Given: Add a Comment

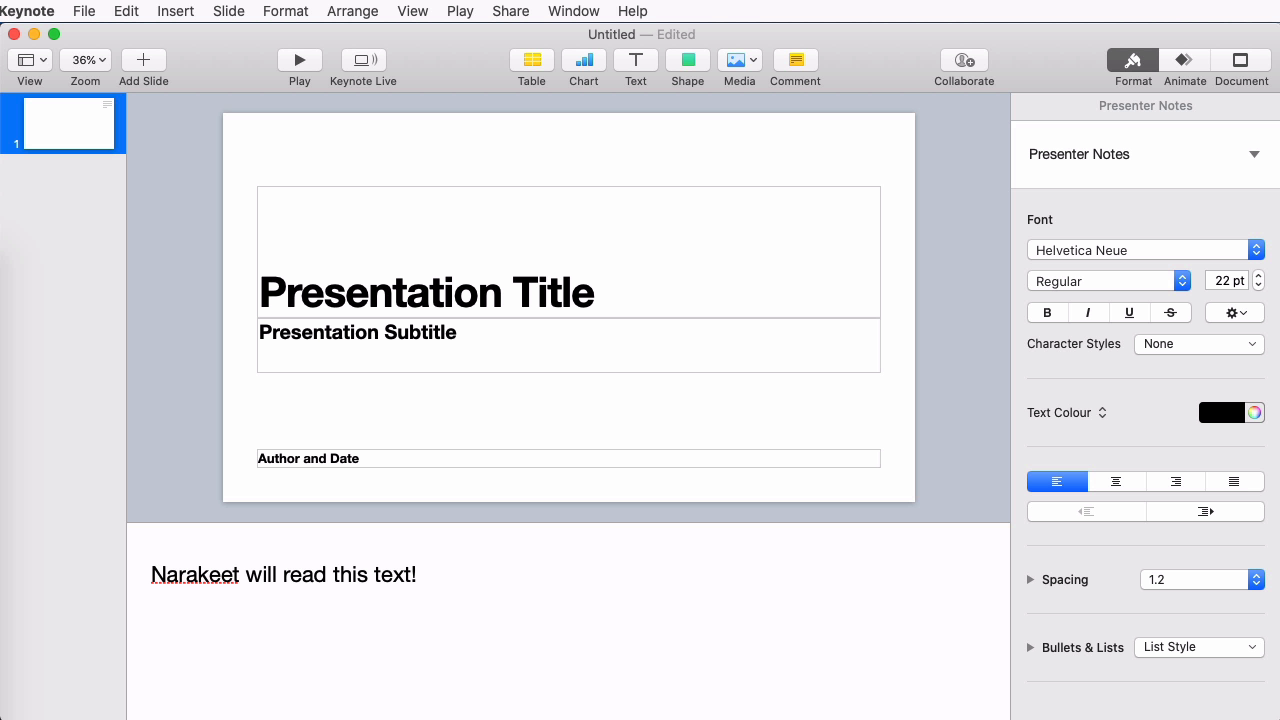Looking at the screenshot, I should (796, 60).
